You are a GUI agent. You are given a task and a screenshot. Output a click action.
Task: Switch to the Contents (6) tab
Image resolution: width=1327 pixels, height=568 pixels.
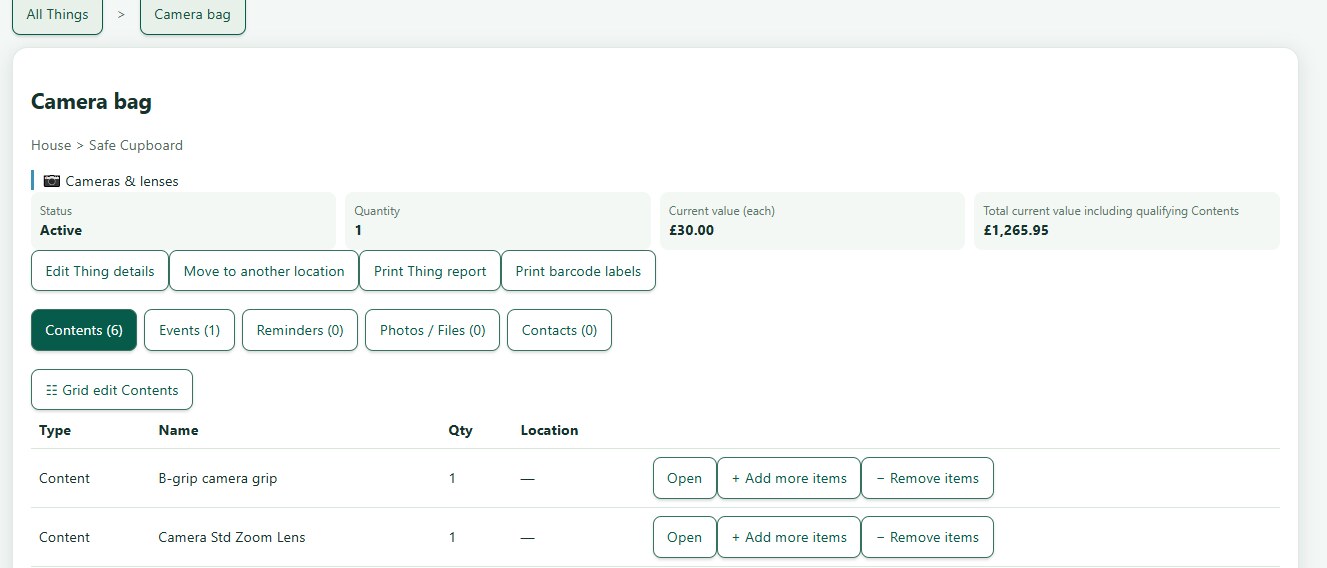coord(84,330)
